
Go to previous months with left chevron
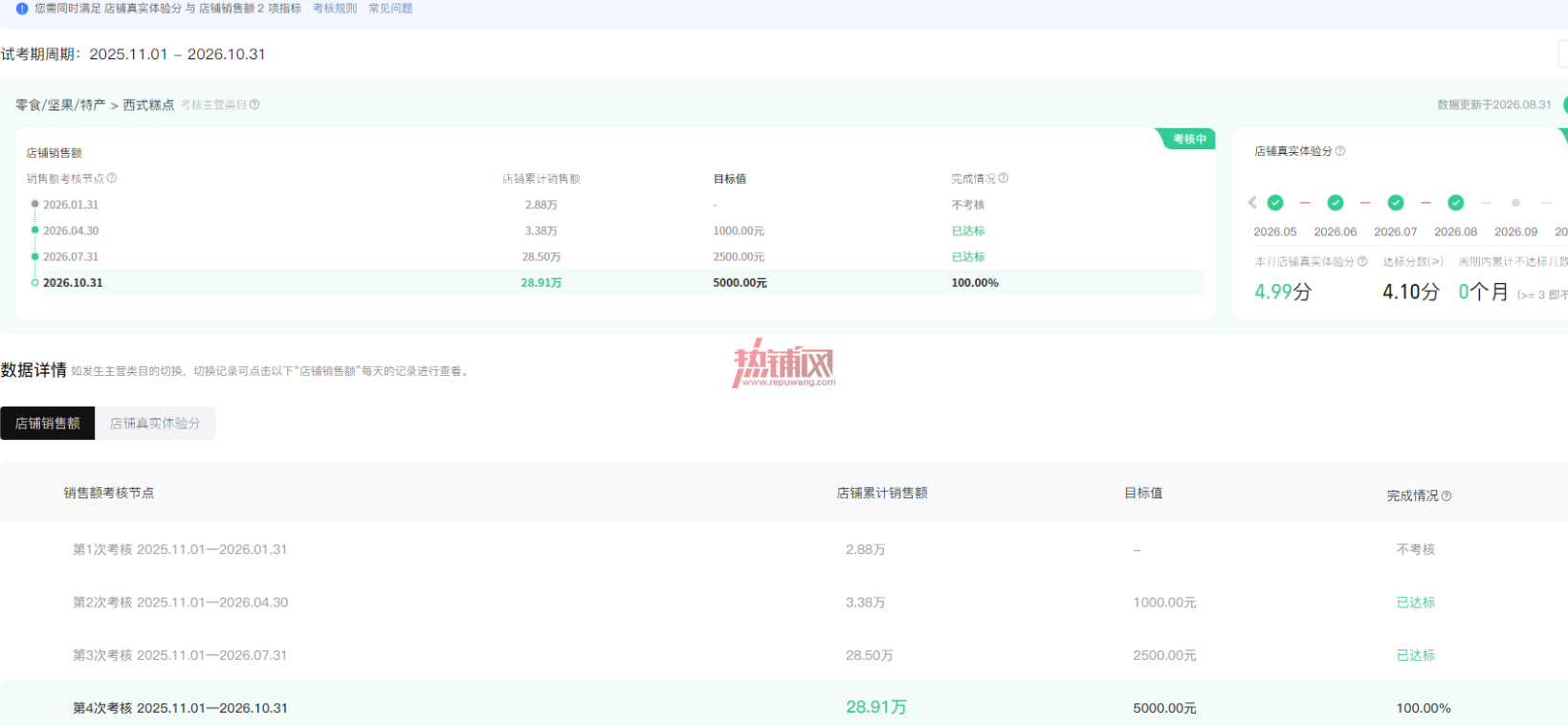tap(1252, 203)
